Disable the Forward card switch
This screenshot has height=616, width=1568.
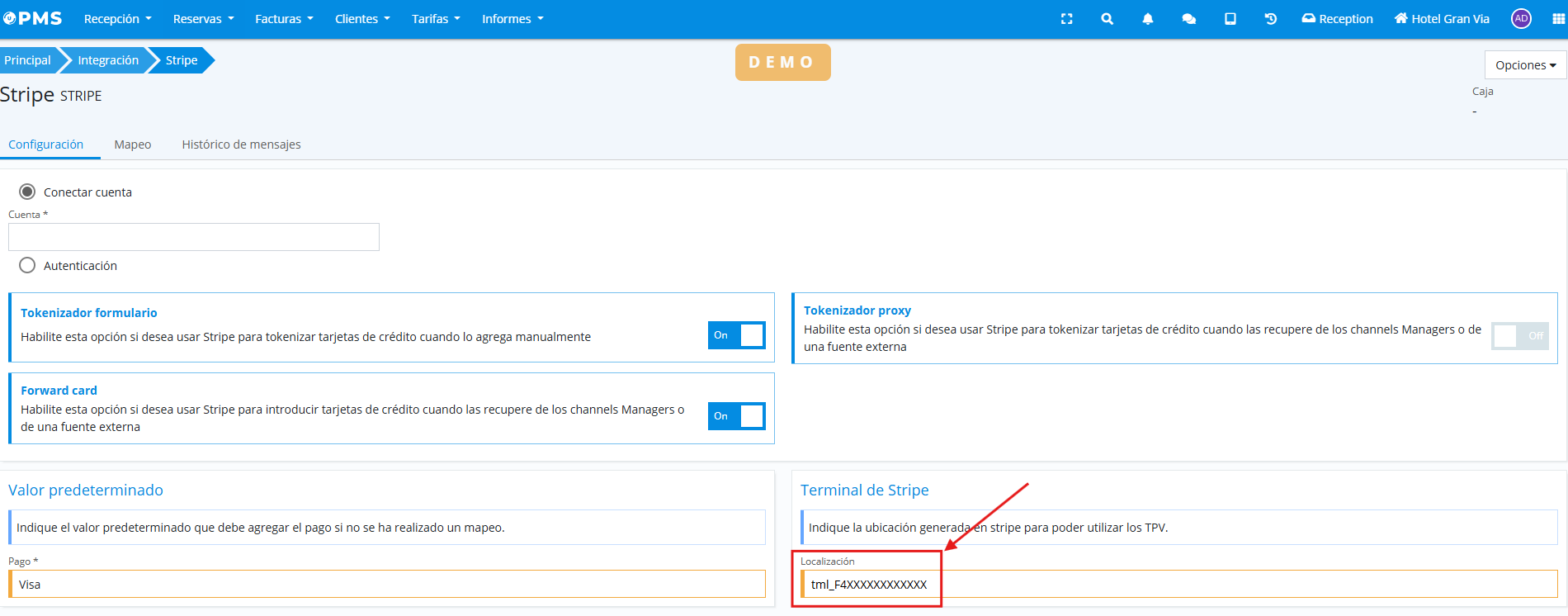736,416
